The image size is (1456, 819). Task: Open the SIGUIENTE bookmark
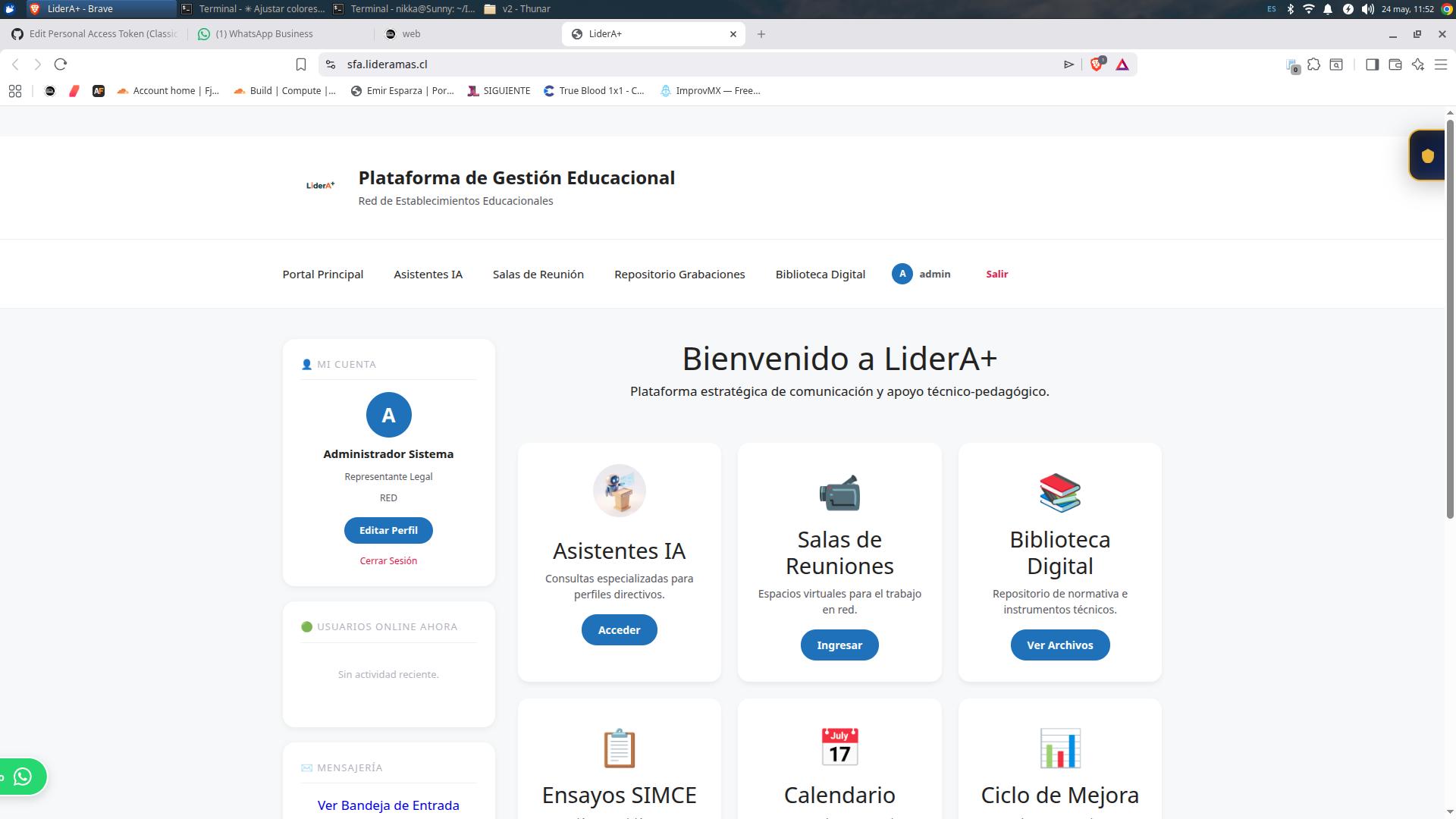click(499, 91)
